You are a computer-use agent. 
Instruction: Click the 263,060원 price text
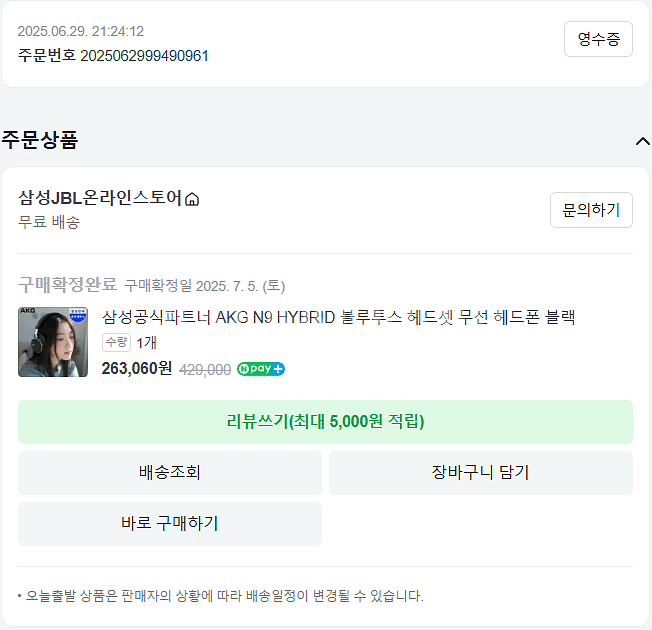[137, 368]
